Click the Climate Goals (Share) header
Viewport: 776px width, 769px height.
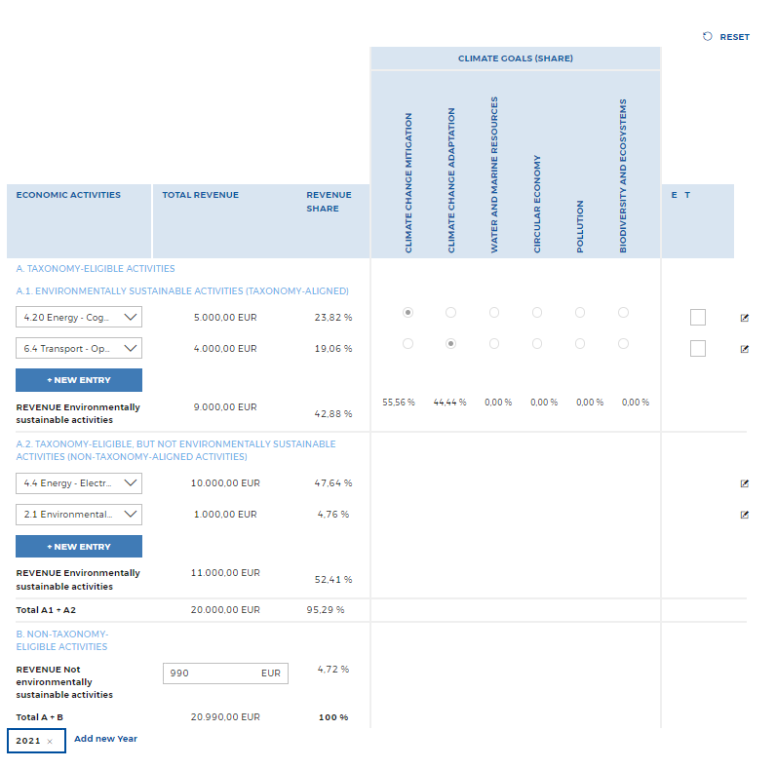(515, 58)
